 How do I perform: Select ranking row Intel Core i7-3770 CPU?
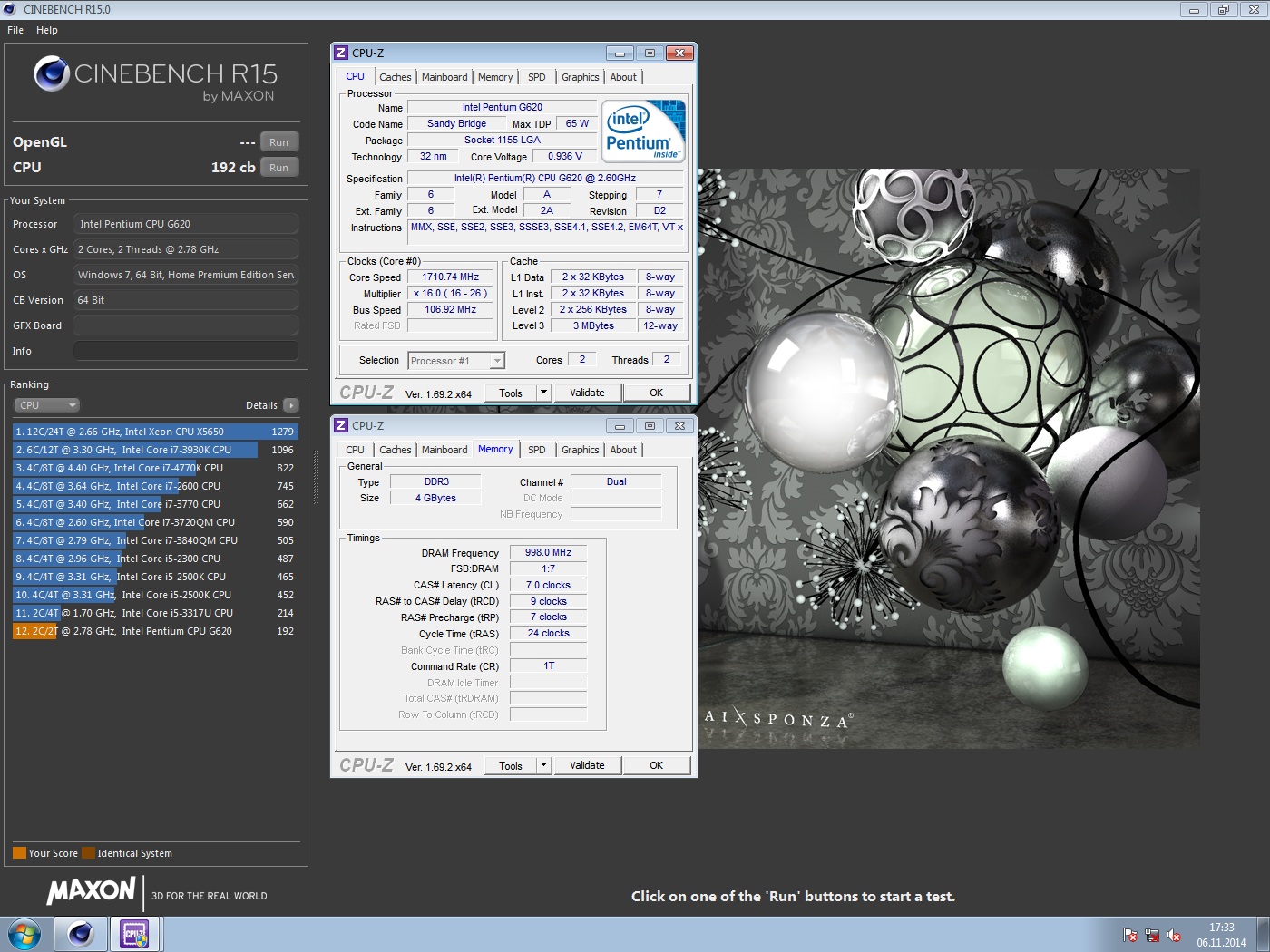pyautogui.click(x=155, y=504)
